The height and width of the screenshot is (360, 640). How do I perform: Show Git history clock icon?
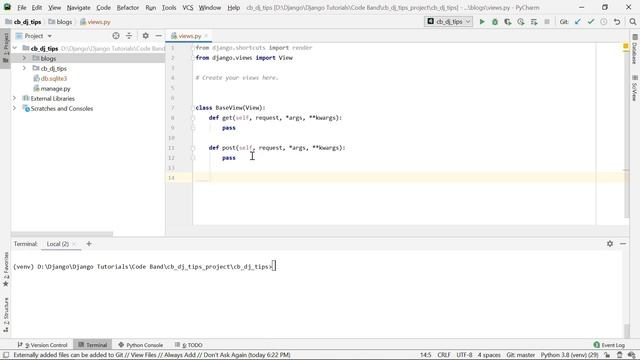point(604,22)
